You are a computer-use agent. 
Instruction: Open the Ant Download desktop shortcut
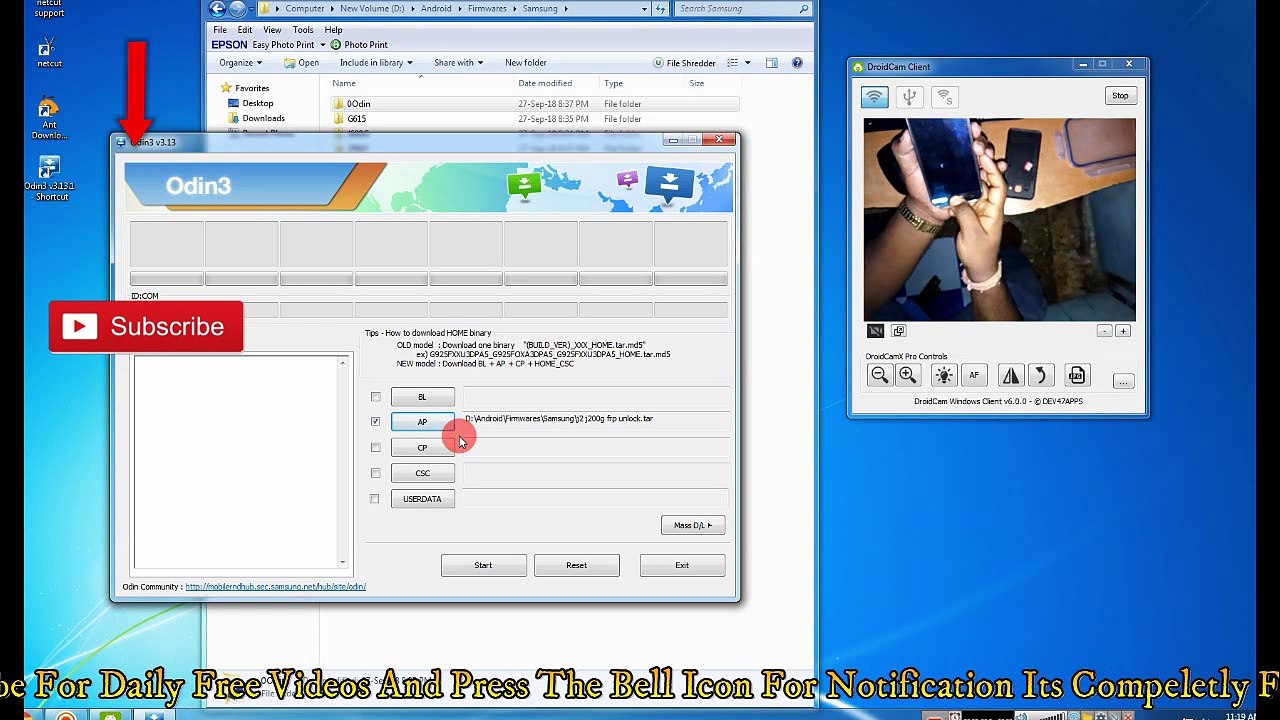click(49, 118)
